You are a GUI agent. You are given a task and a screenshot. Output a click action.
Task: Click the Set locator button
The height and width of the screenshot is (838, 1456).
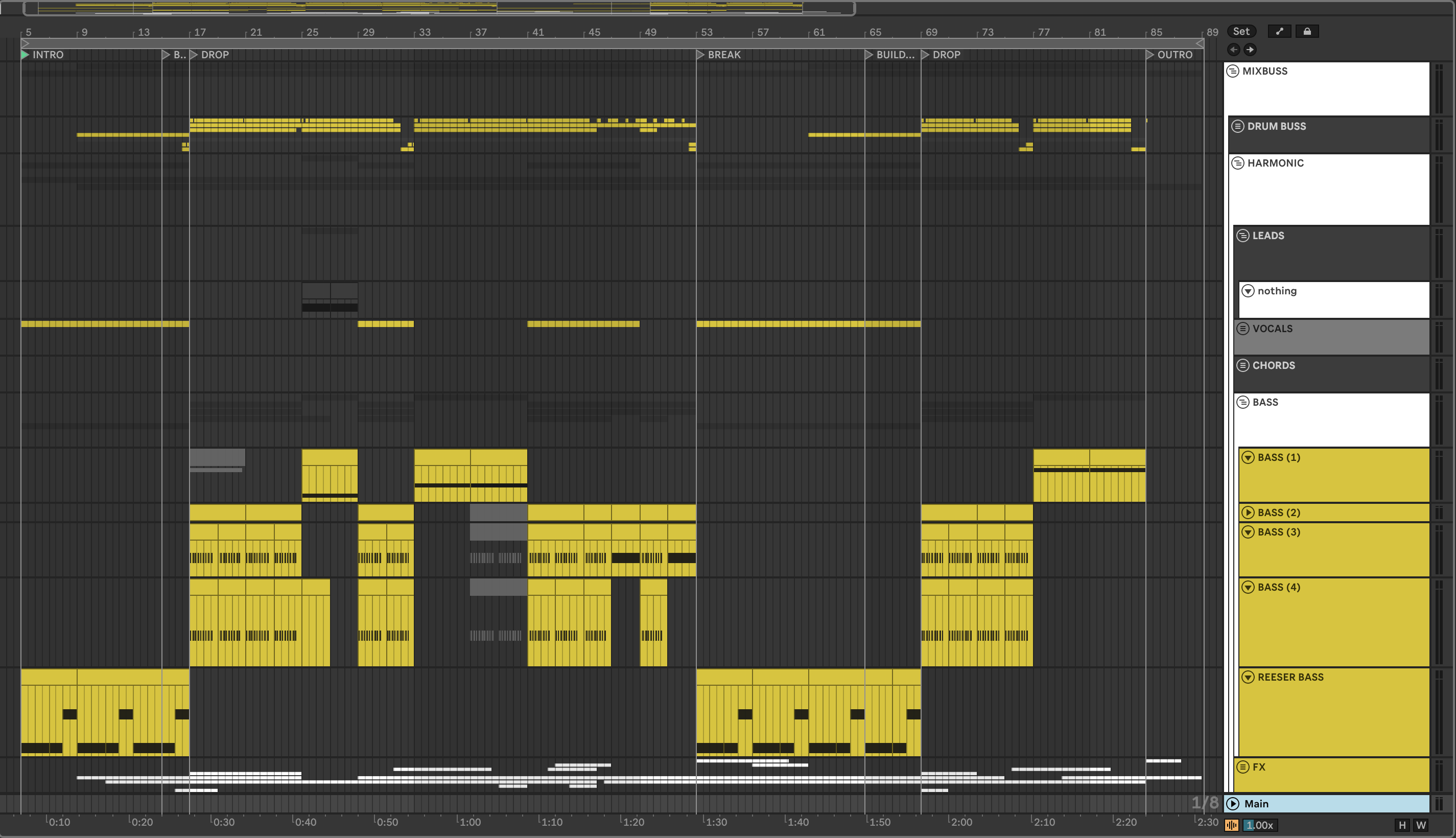[1241, 32]
